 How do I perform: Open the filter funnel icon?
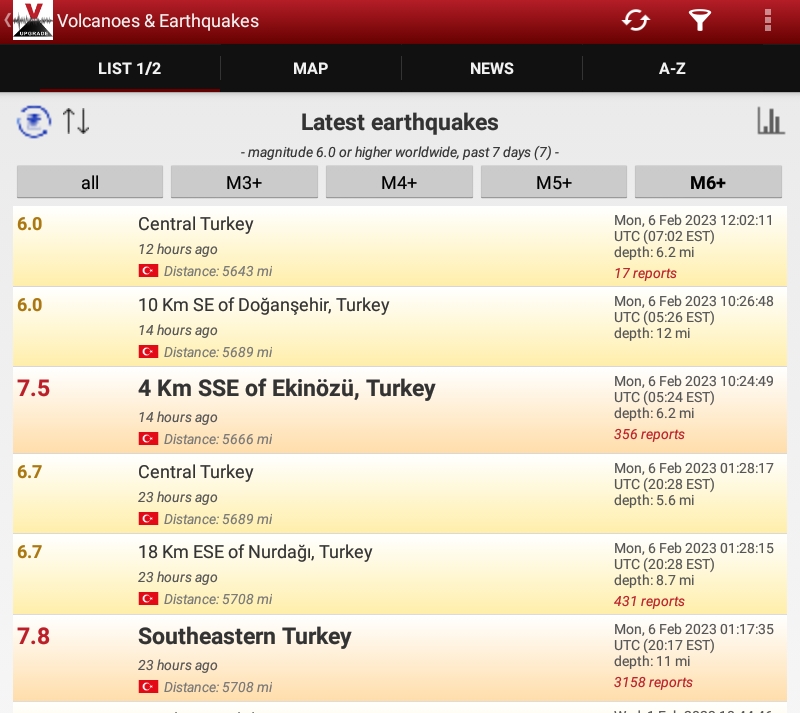(x=699, y=20)
